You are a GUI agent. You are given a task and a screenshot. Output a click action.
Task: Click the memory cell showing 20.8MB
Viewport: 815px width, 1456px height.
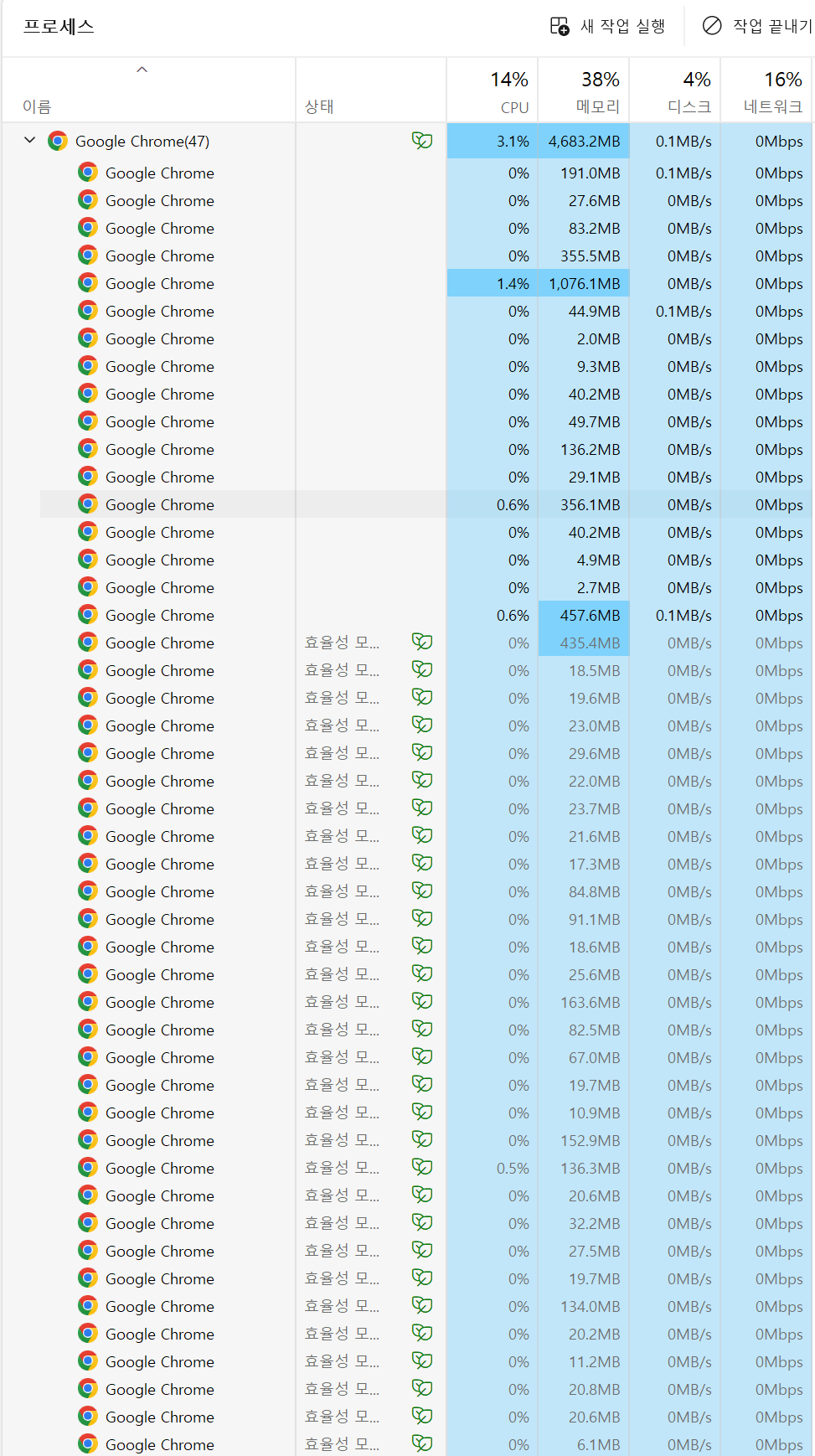[584, 1389]
